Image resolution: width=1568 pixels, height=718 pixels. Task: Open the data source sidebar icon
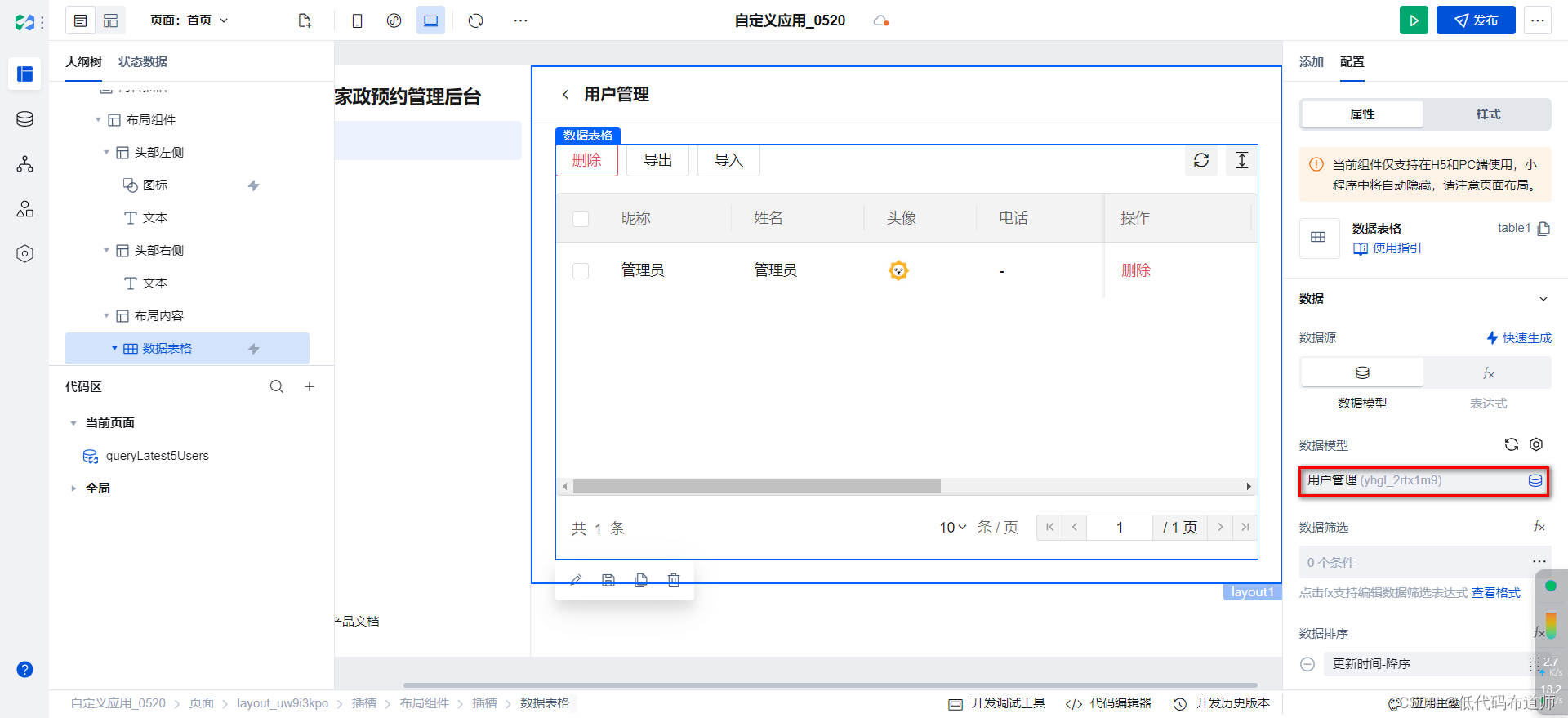point(25,119)
